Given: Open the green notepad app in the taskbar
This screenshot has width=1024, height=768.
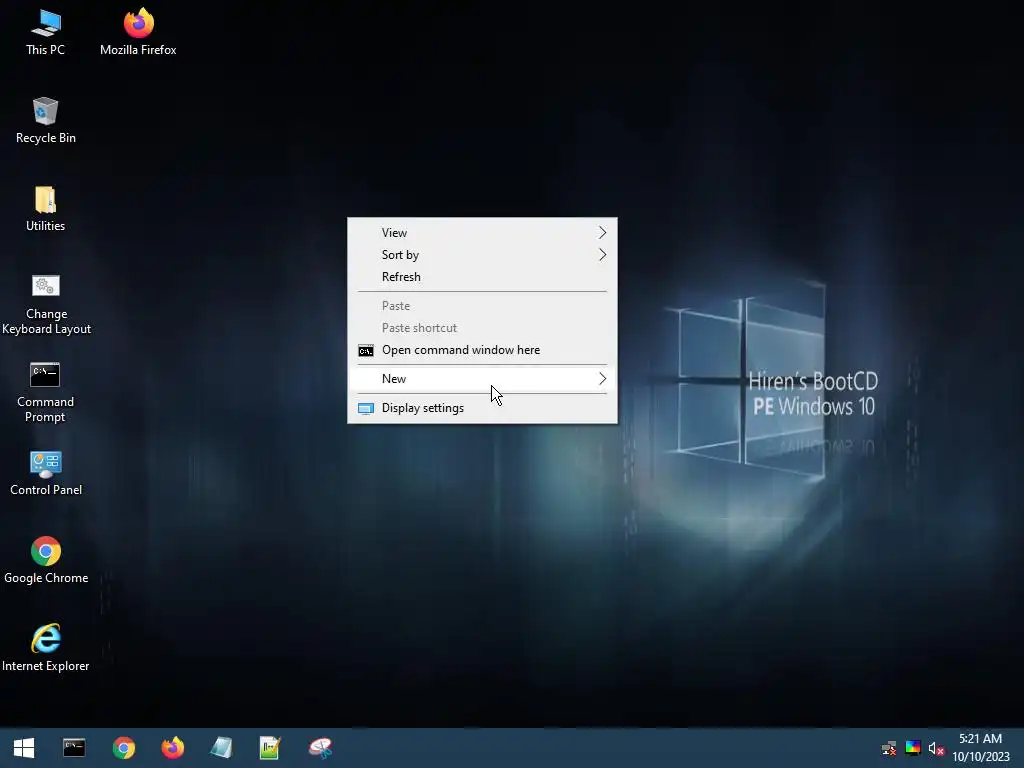Looking at the screenshot, I should [270, 748].
